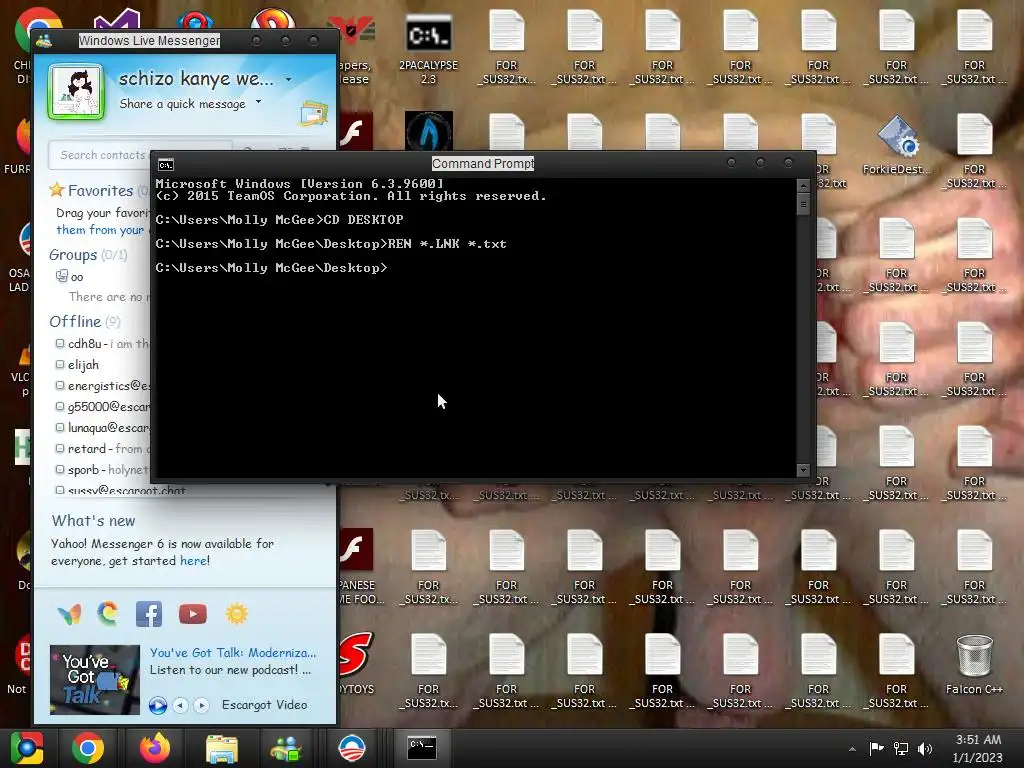The image size is (1024, 768).
Task: Open the network tray icon
Action: pyautogui.click(x=901, y=748)
